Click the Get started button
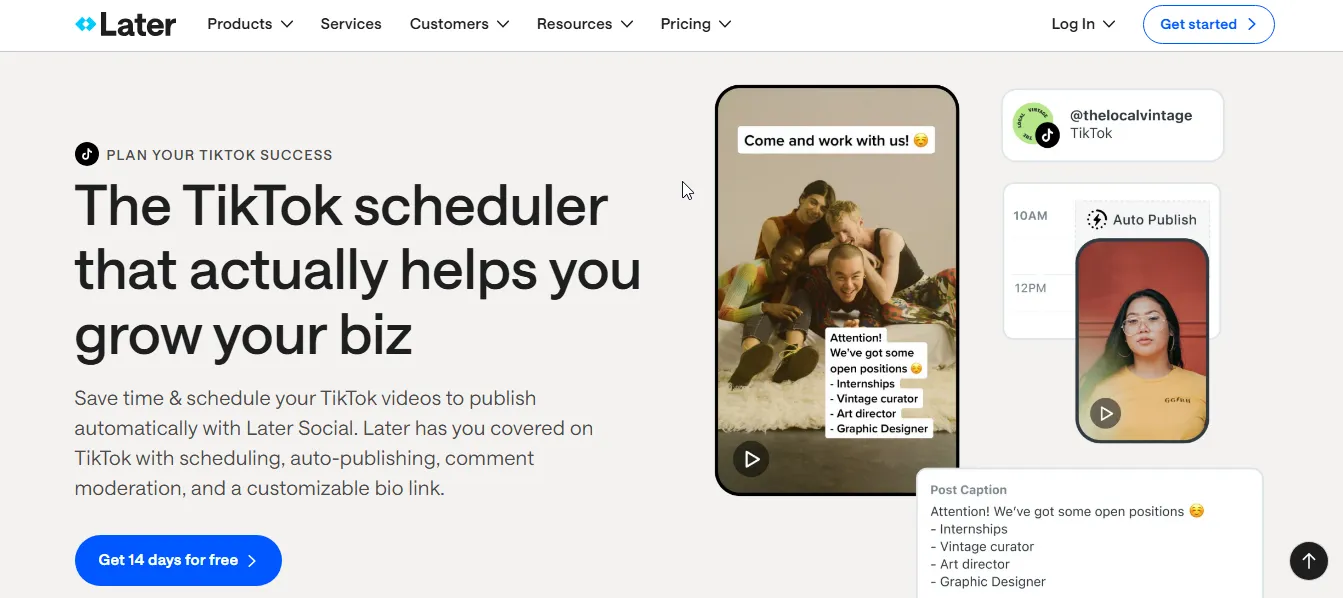 click(x=1208, y=24)
